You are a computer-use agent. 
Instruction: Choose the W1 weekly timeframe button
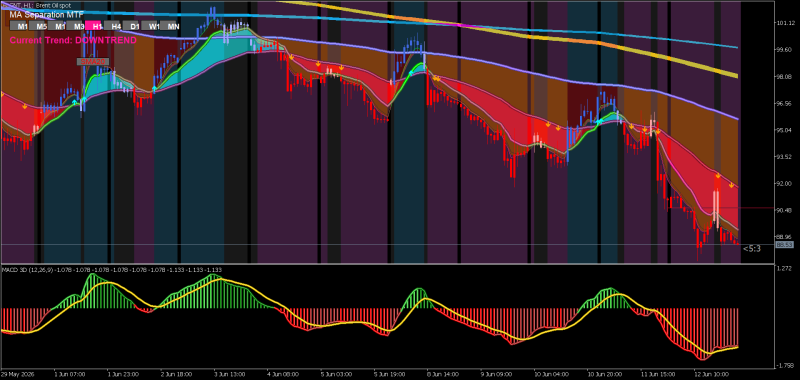(150, 26)
